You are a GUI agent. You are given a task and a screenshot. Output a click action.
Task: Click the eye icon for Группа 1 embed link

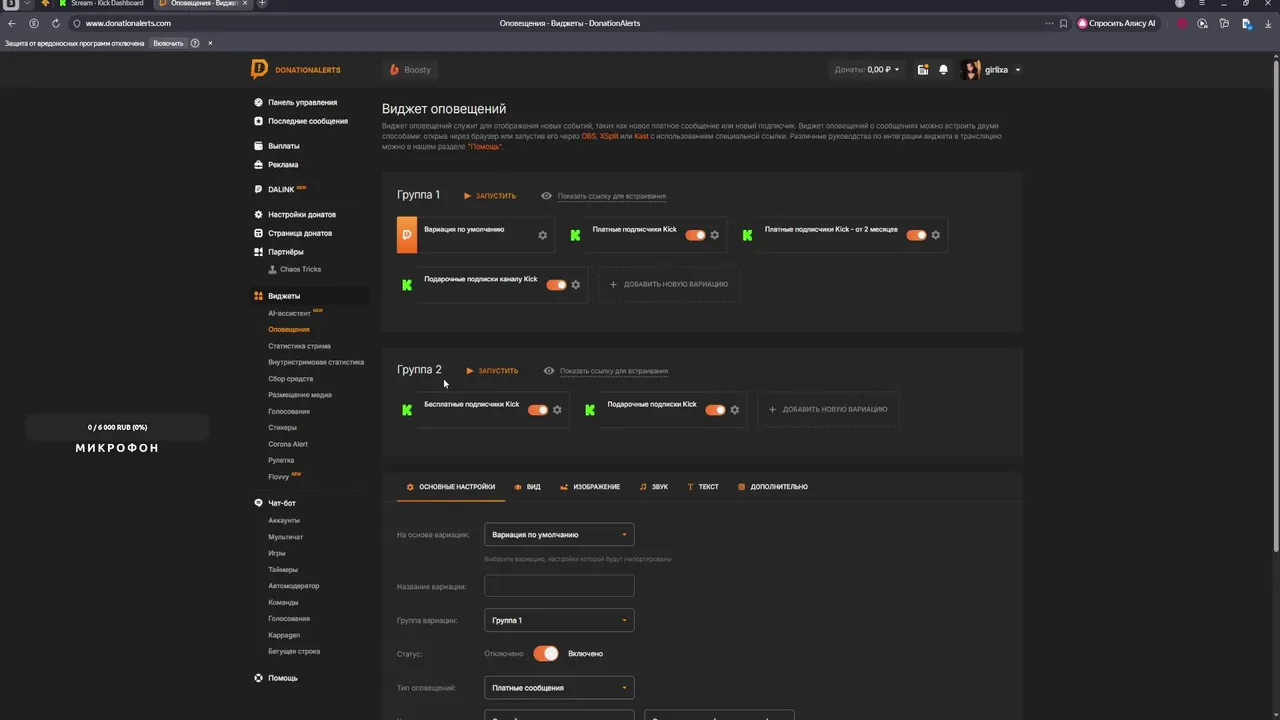[x=546, y=196]
